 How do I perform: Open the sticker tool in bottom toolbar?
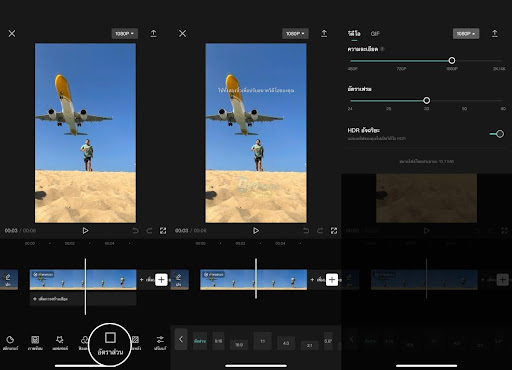tap(10, 343)
